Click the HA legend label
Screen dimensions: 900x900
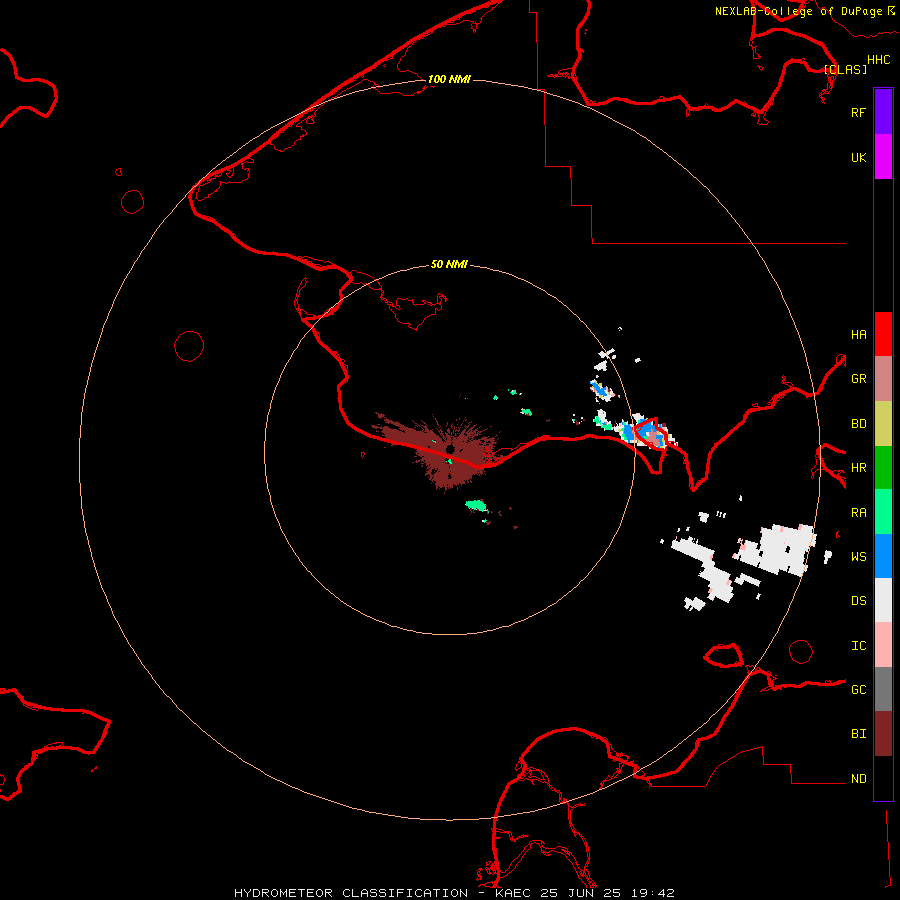[858, 335]
